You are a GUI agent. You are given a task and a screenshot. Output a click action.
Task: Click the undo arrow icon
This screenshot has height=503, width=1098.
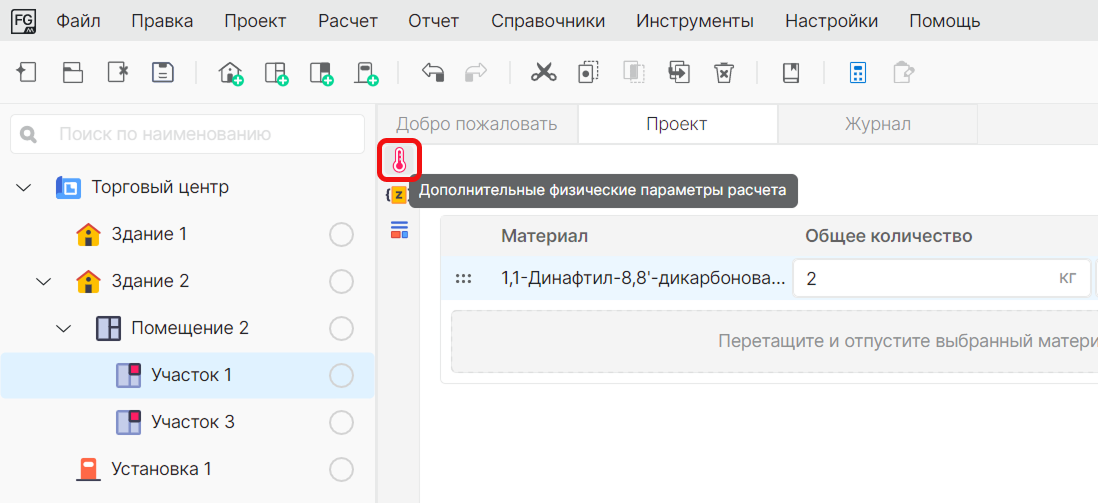tap(432, 72)
